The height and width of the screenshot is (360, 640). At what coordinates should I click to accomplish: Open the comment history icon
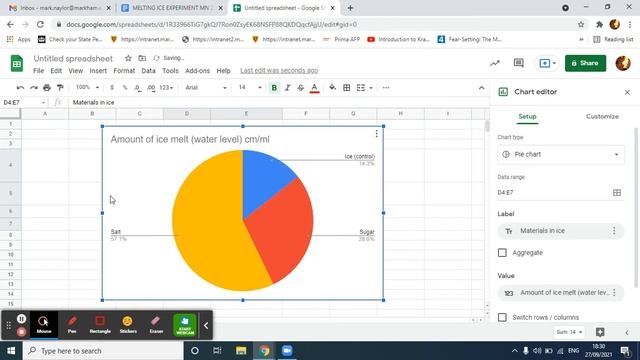point(518,63)
